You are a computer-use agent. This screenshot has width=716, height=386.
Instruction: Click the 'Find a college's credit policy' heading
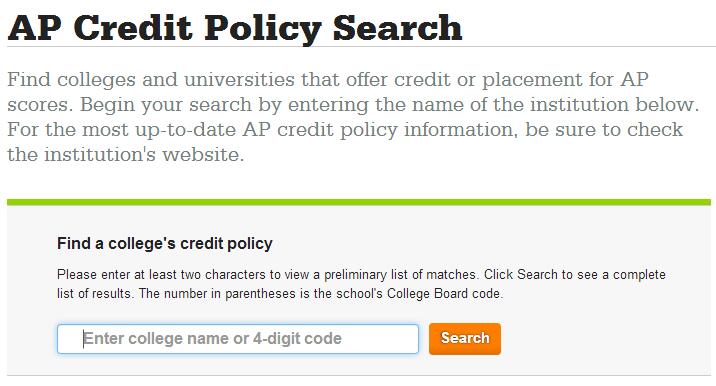(165, 243)
